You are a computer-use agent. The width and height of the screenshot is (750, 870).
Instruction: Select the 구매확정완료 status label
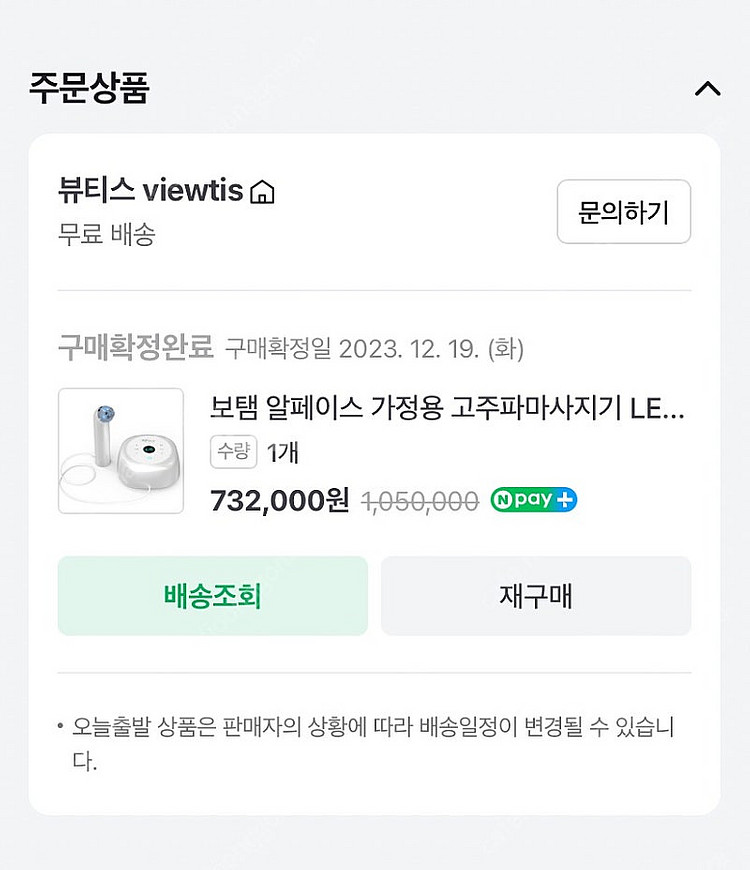click(x=136, y=348)
